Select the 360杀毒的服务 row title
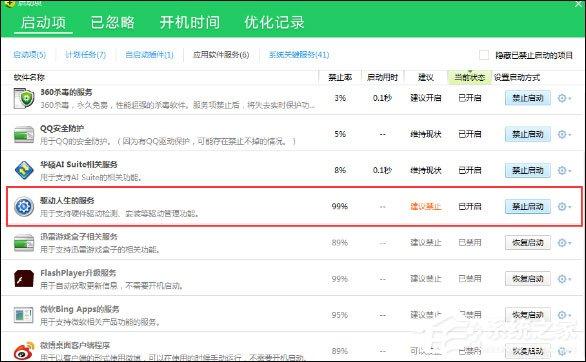Viewport: 586px width, 362px height. pyautogui.click(x=66, y=92)
